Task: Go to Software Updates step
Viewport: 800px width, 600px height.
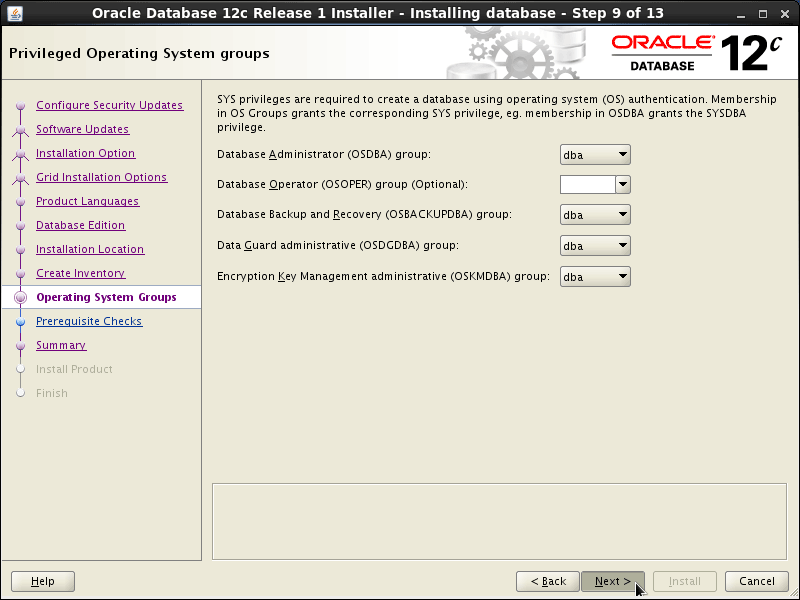Action: (83, 129)
